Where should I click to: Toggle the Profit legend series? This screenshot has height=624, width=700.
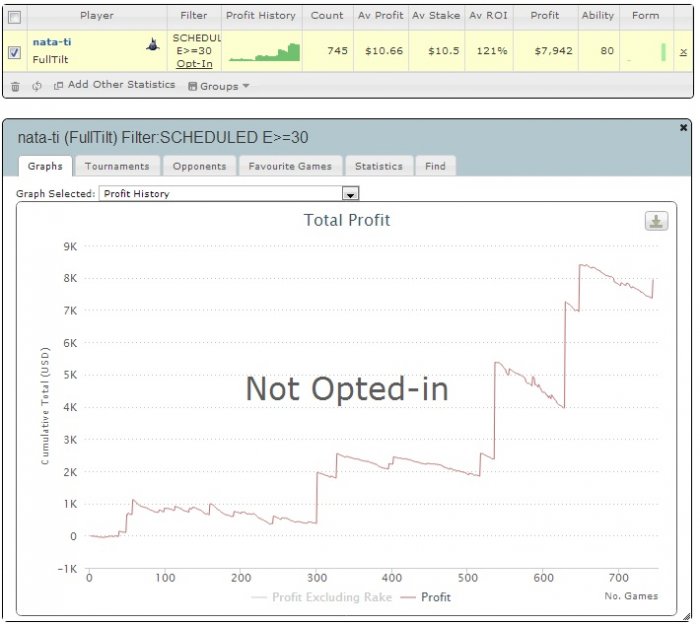point(426,597)
